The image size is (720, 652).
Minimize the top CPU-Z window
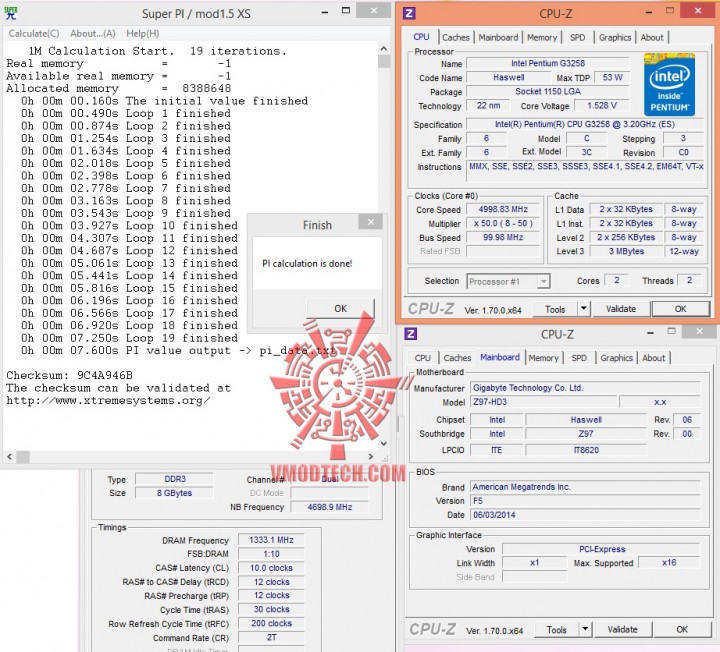[649, 11]
